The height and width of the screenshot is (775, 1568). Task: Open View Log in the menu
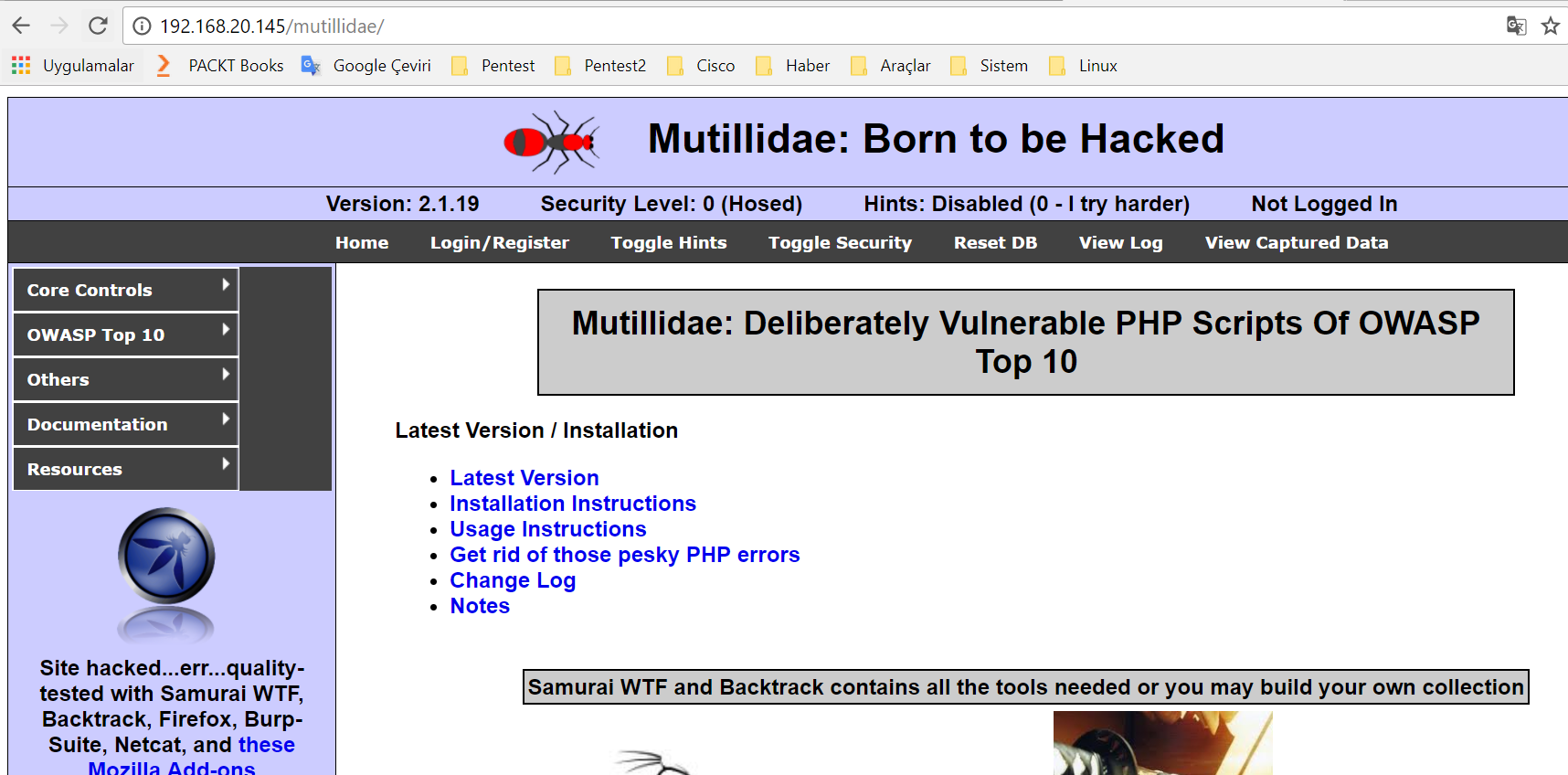(x=1121, y=243)
